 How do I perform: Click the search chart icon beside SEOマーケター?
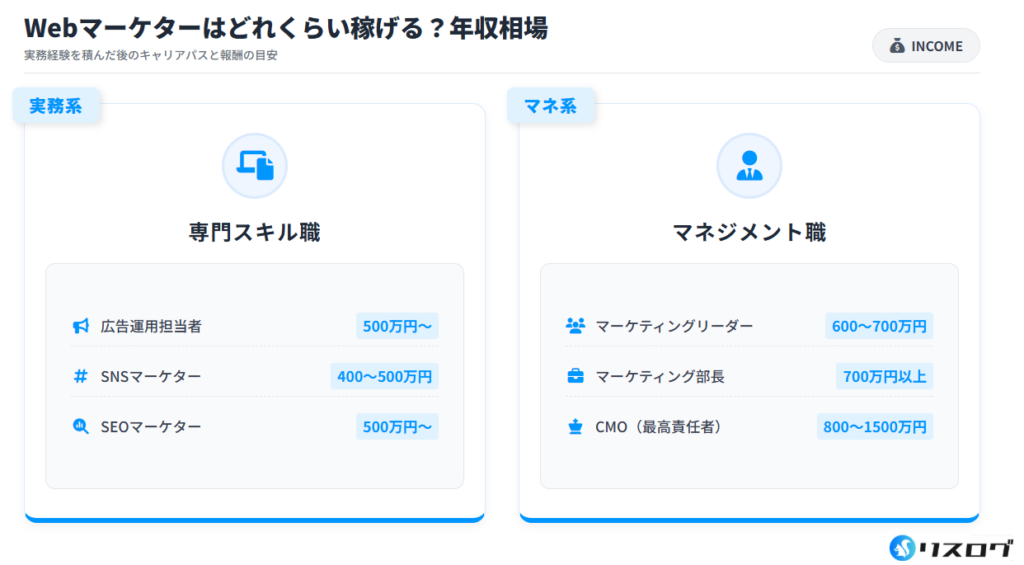(81, 427)
